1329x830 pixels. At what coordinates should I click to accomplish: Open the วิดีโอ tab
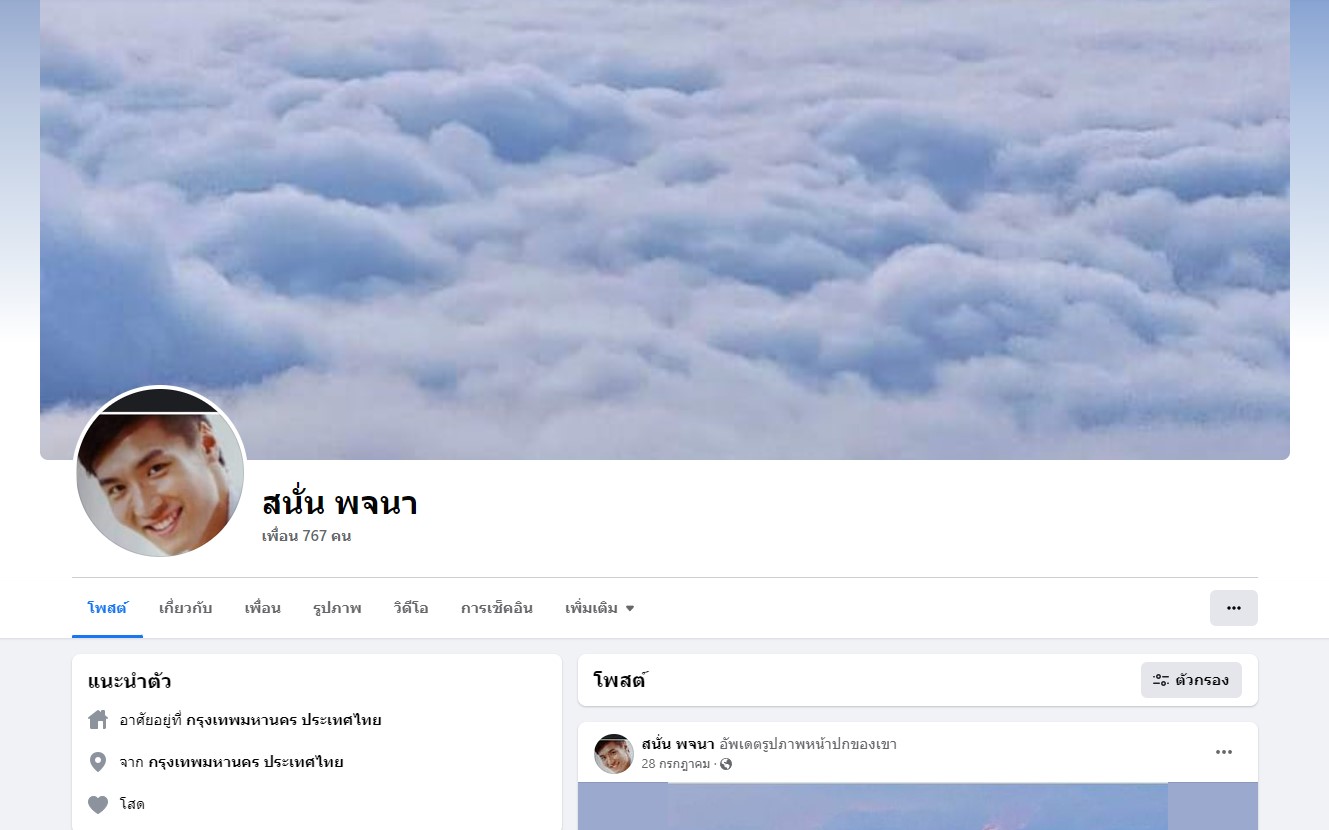click(411, 608)
